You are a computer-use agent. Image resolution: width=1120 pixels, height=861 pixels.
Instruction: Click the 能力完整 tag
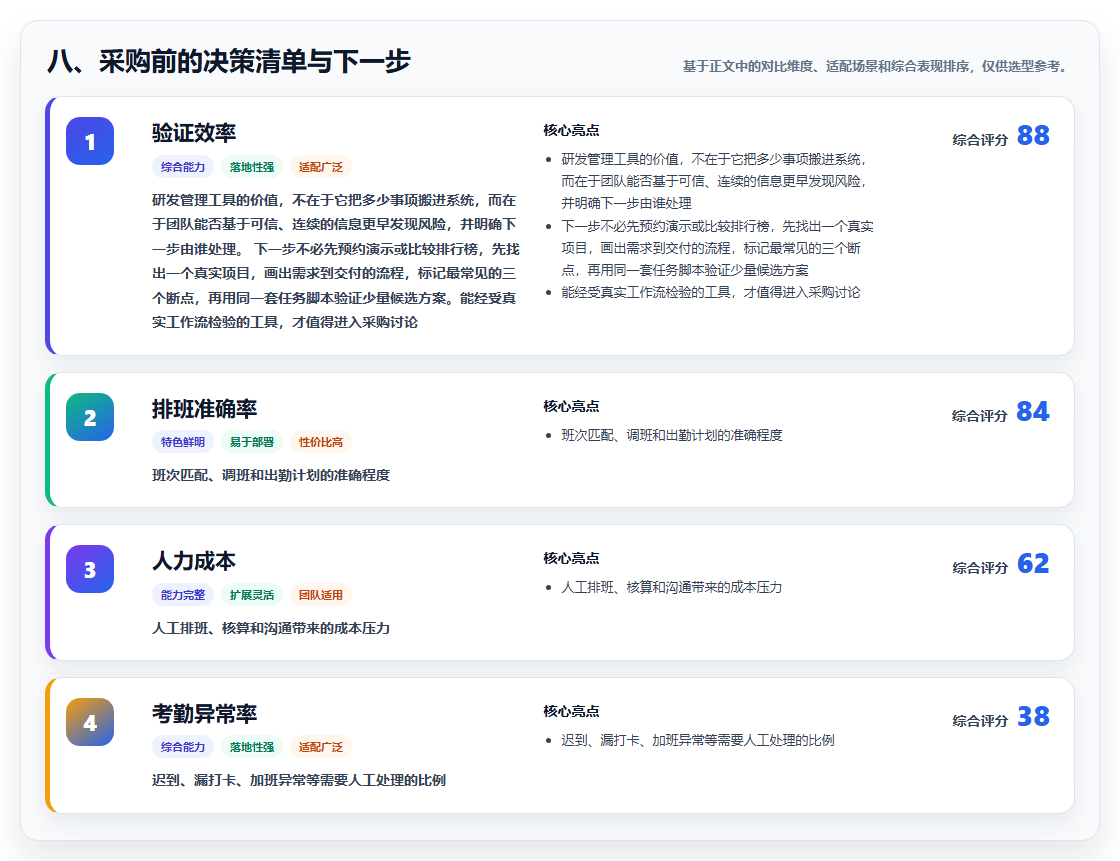183,595
